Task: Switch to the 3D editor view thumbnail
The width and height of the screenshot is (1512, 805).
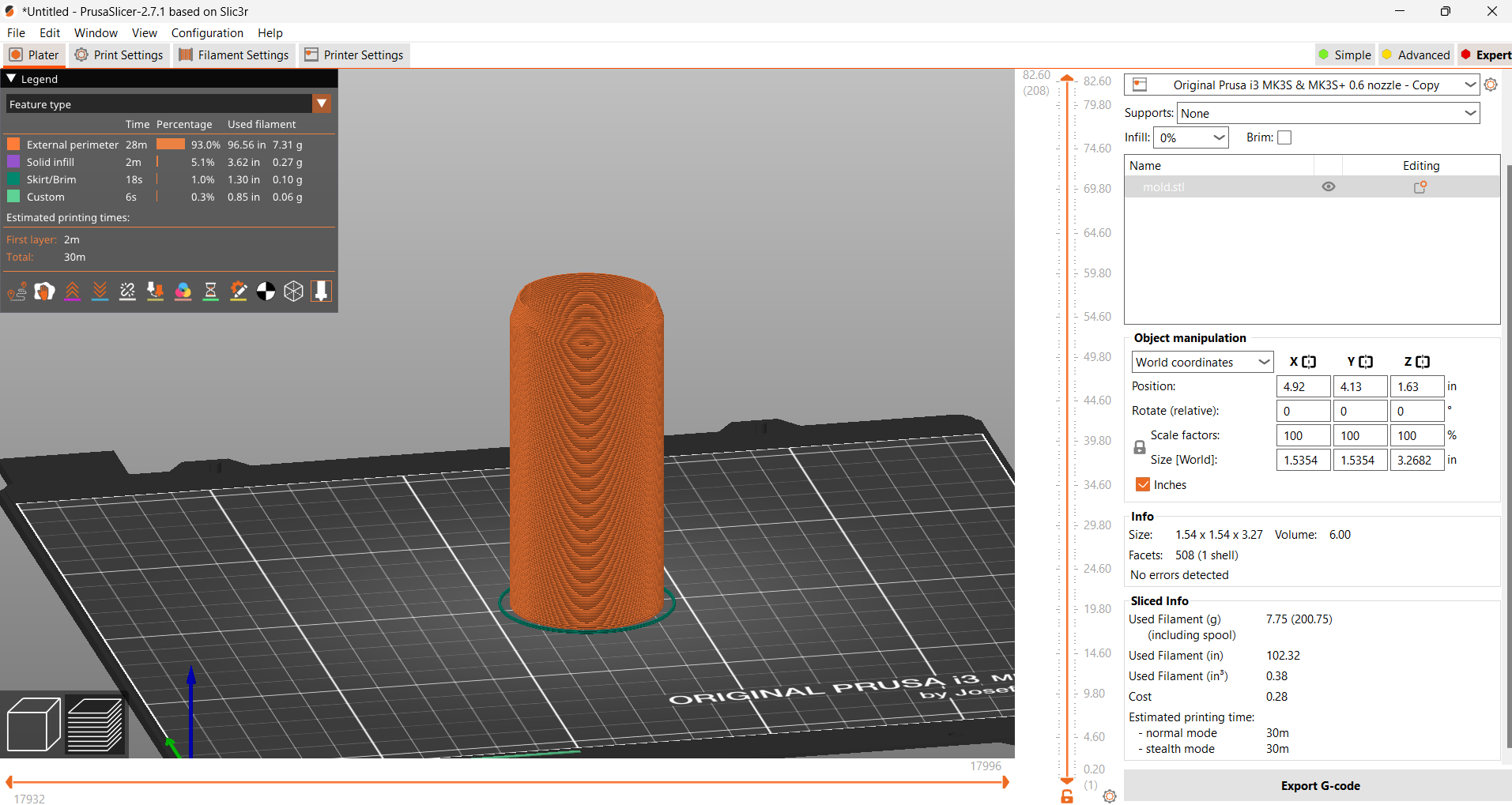Action: pyautogui.click(x=33, y=724)
